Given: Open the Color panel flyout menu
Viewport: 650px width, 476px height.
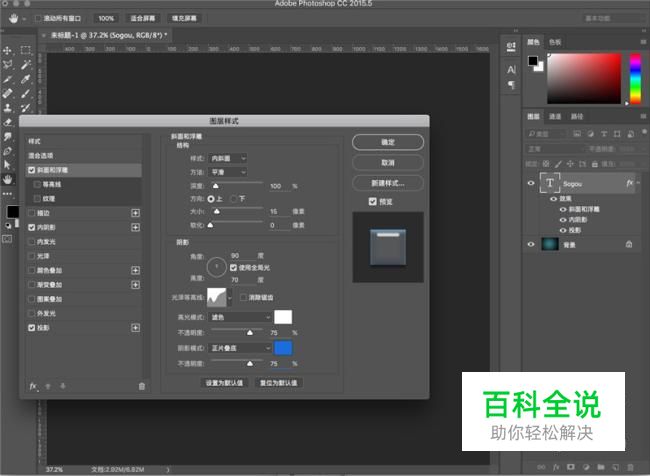Looking at the screenshot, I should click(x=643, y=42).
